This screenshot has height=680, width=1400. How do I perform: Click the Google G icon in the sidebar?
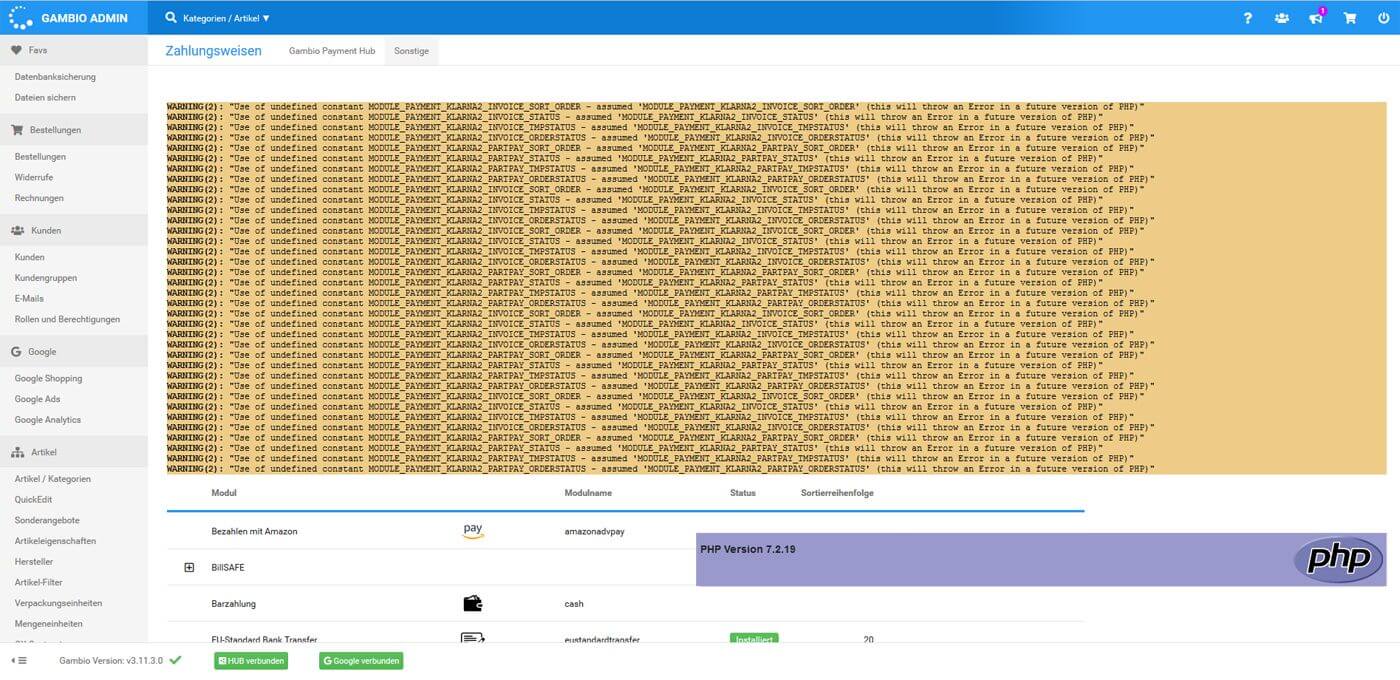pos(17,352)
